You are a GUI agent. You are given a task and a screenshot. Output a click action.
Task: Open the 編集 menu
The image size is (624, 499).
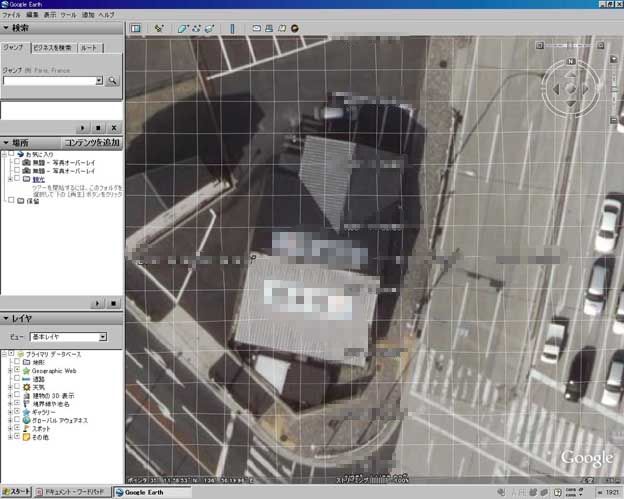[32, 15]
